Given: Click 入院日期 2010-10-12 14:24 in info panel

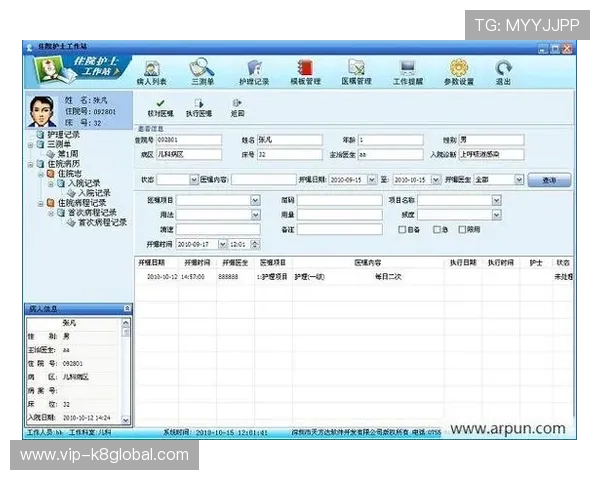Looking at the screenshot, I should tap(69, 418).
